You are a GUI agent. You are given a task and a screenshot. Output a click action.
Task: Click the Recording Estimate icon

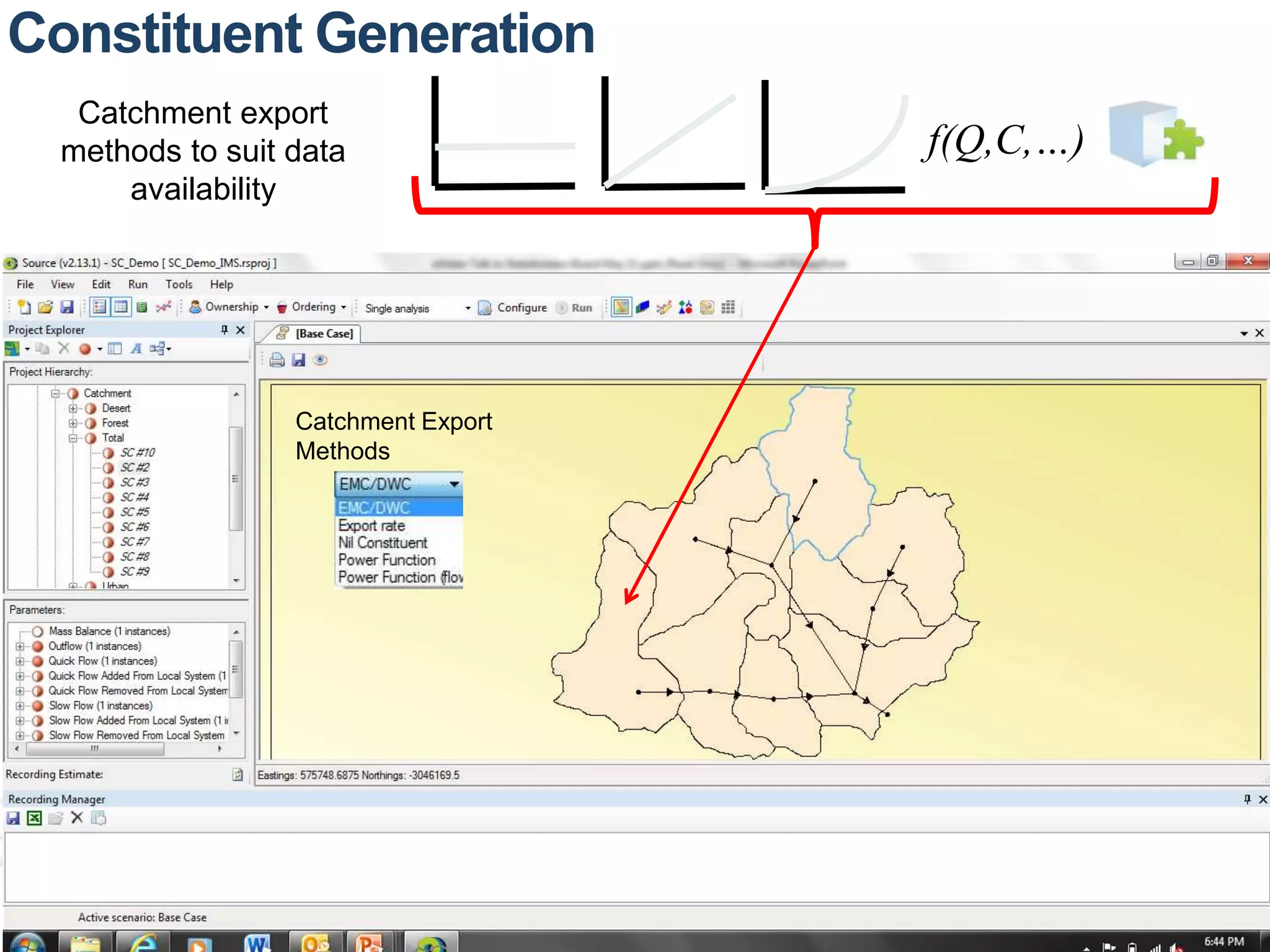pos(238,775)
